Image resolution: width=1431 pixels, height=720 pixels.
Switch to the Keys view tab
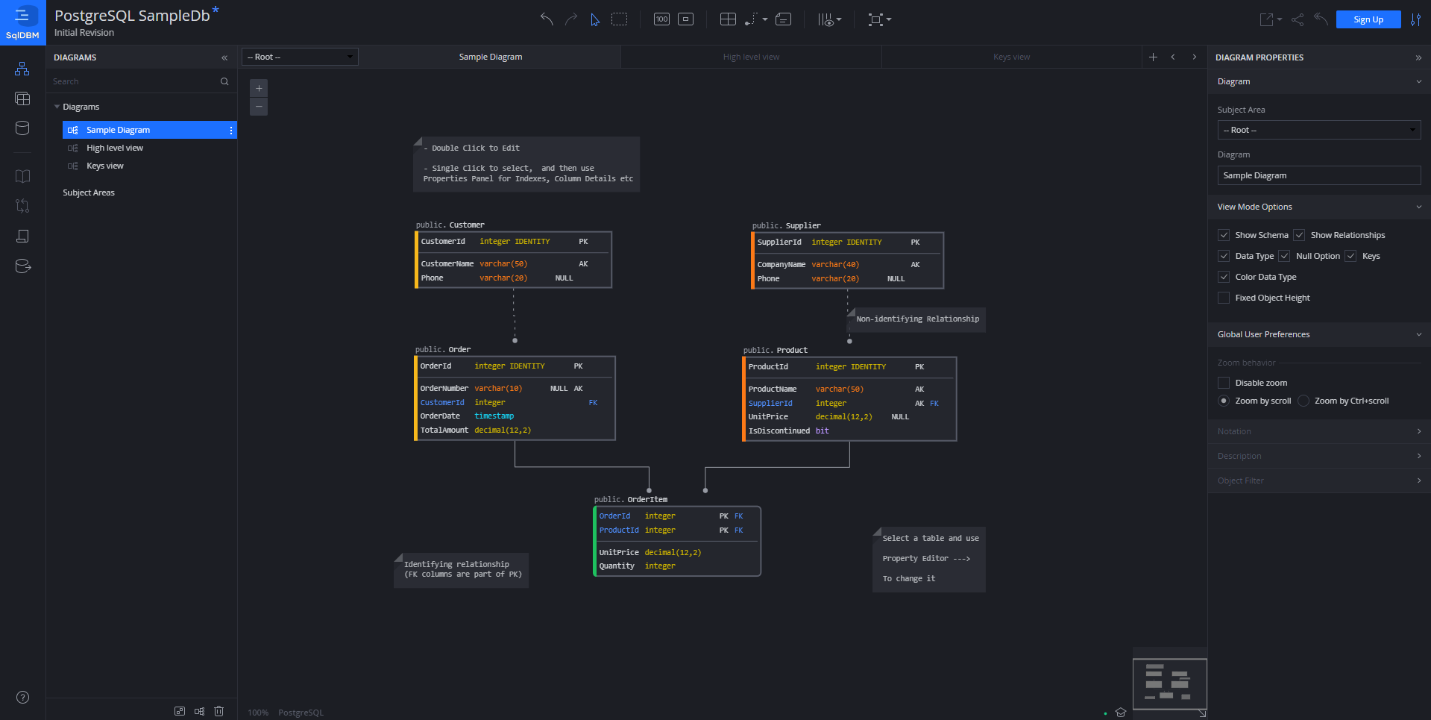pos(1011,57)
